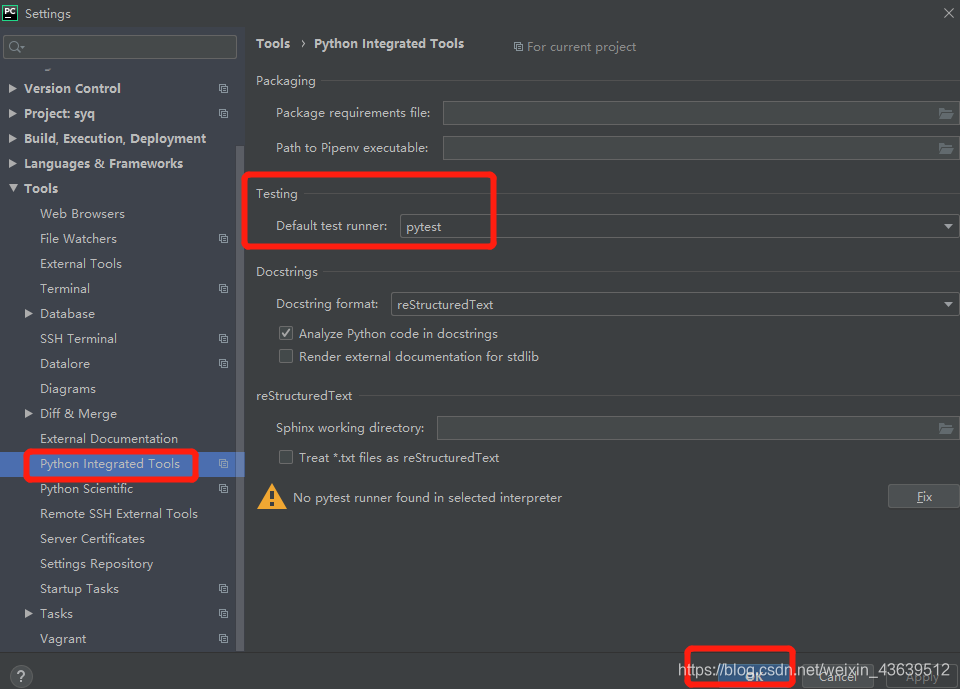Screen dimensions: 960x689
Task: Expand the Database node
Action: coord(29,313)
